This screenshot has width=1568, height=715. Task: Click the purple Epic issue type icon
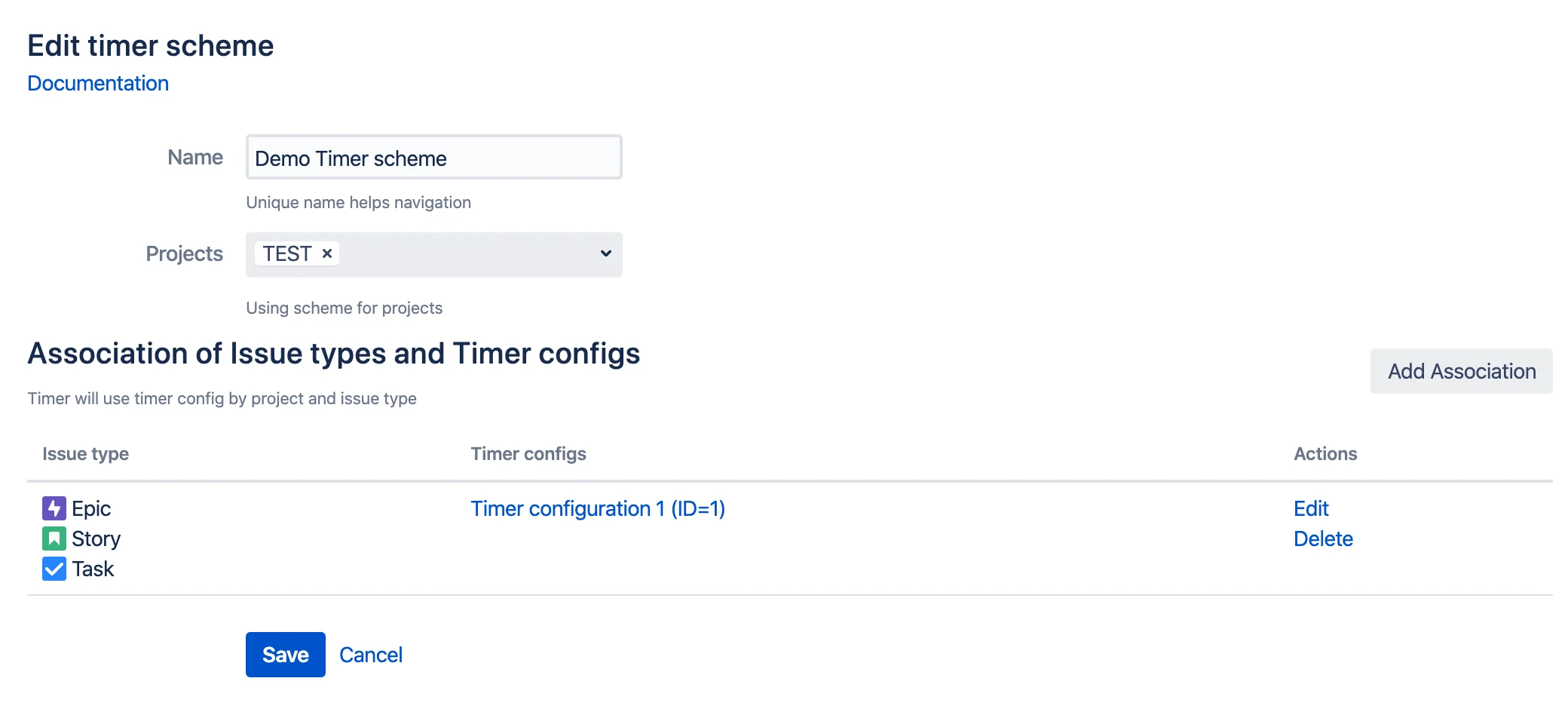54,508
